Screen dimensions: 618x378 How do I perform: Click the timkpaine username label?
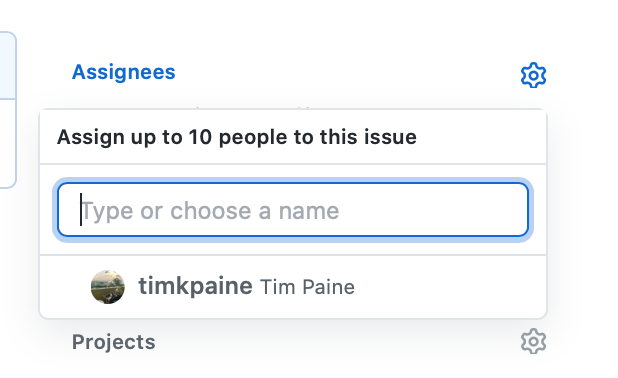(x=195, y=286)
